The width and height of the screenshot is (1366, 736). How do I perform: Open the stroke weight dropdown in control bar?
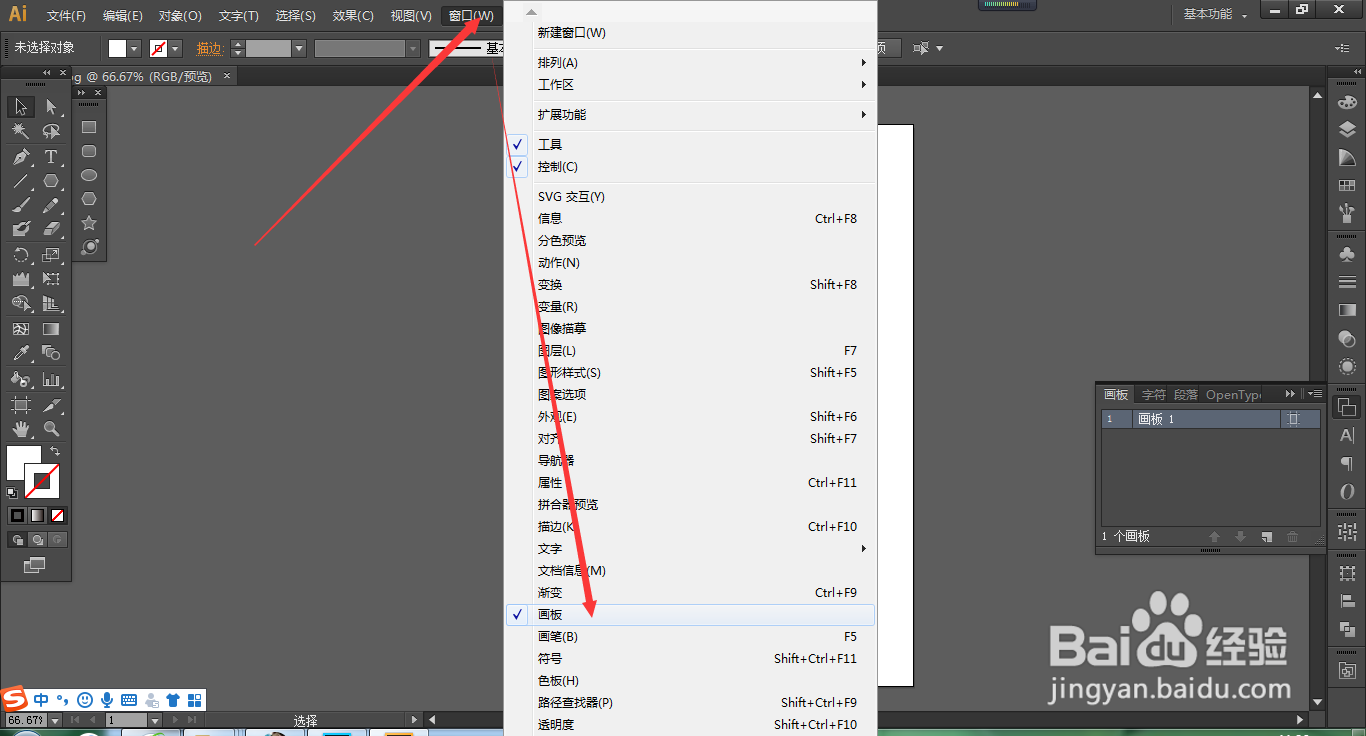[x=298, y=48]
